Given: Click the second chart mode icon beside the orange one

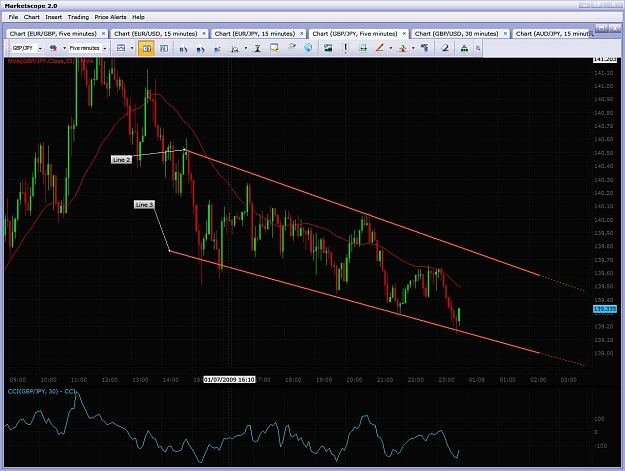Looking at the screenshot, I should 164,48.
